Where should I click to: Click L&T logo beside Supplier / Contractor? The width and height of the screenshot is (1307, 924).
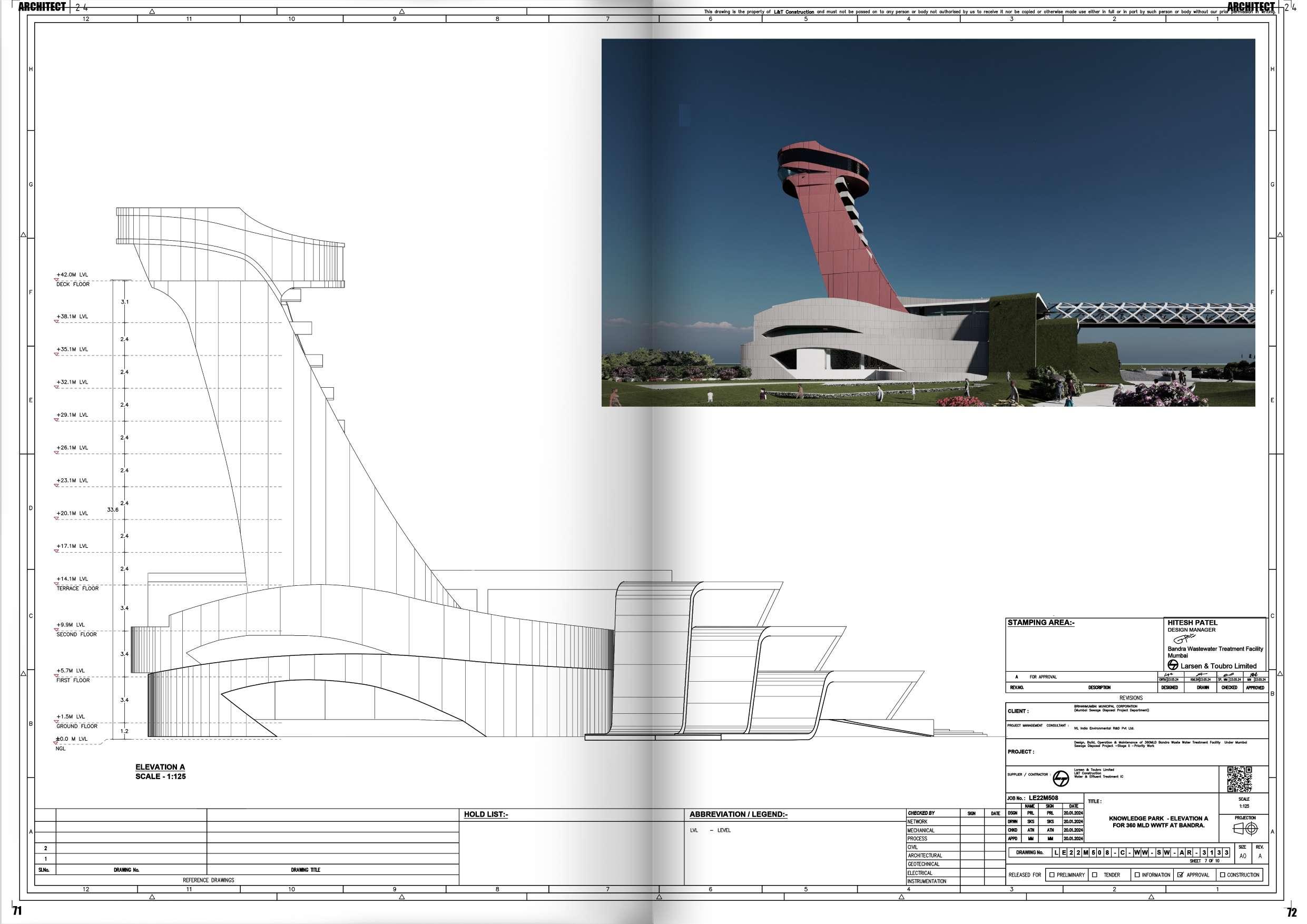(1060, 778)
